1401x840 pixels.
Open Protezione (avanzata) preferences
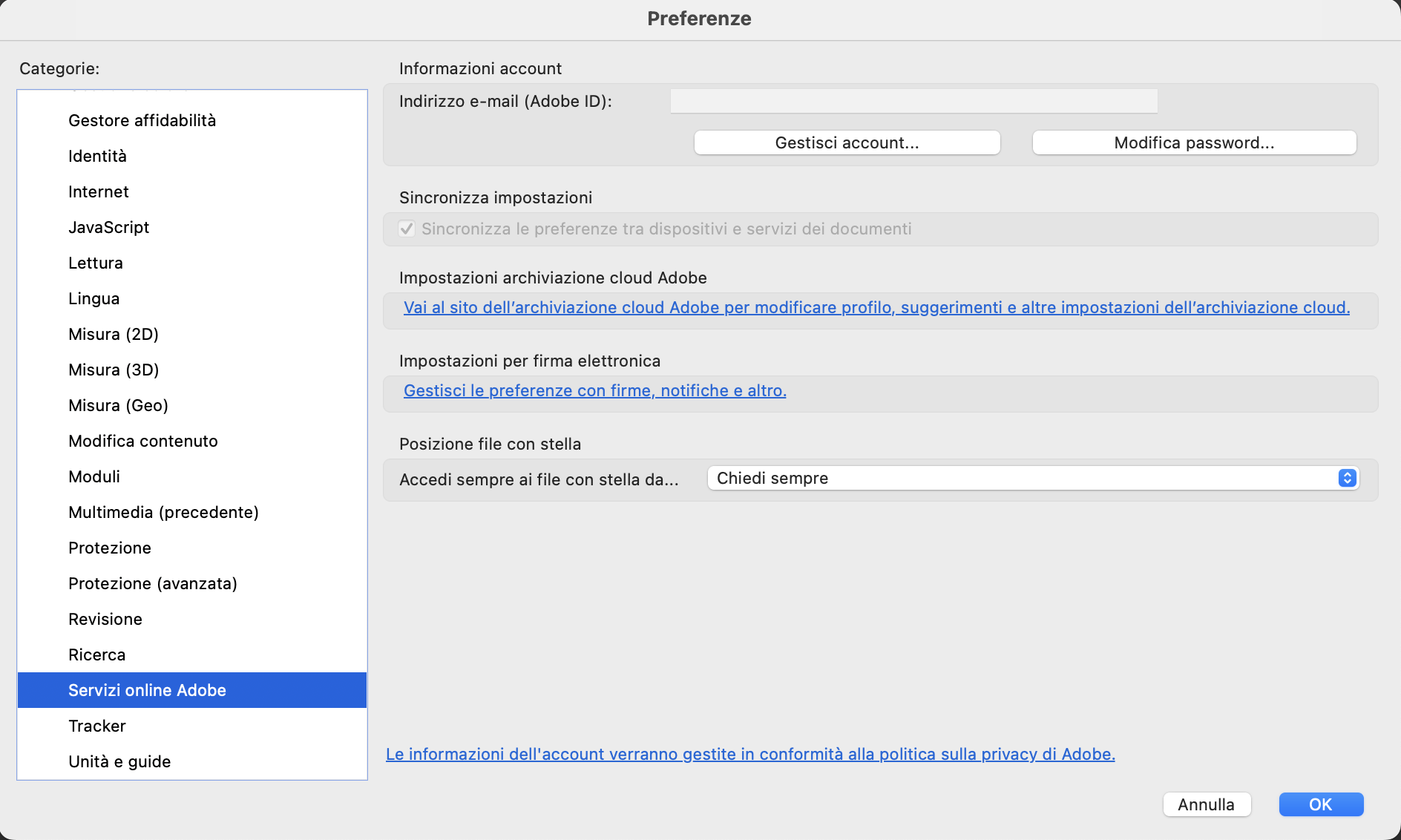[192, 583]
